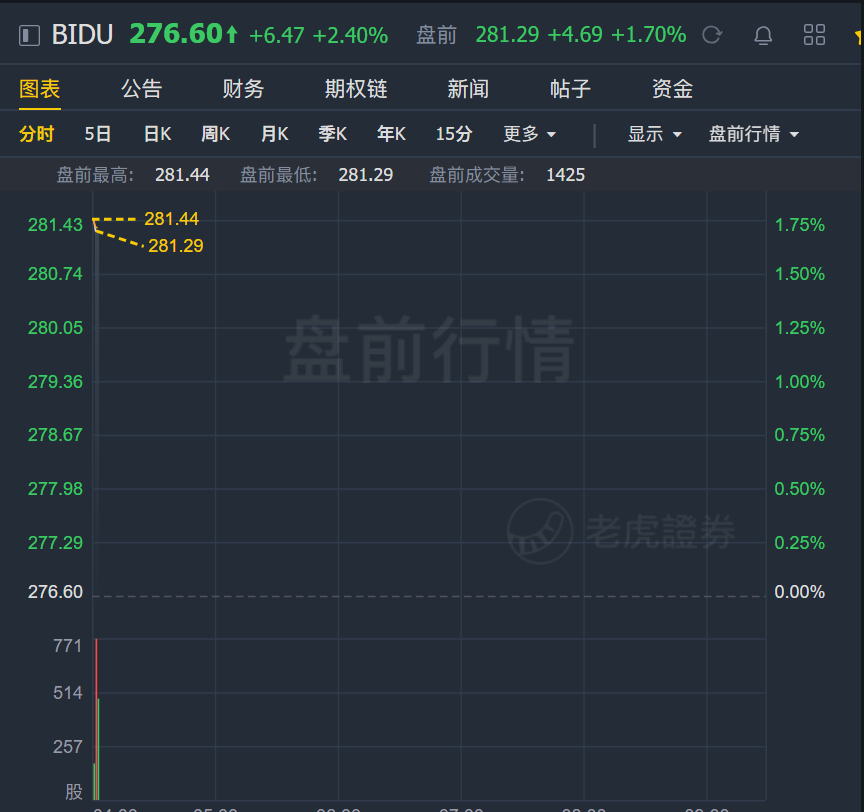Expand the 盘前行情 session dropdown
The image size is (864, 812).
[753, 134]
